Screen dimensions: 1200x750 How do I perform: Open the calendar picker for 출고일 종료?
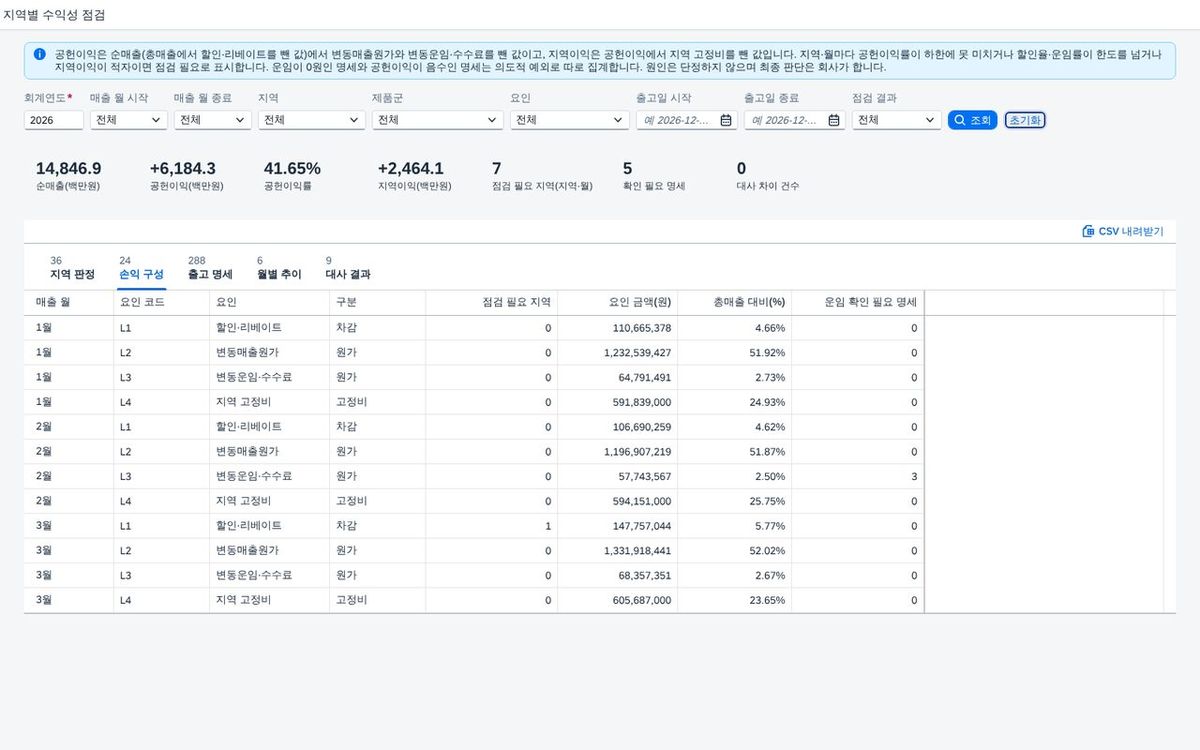[835, 120]
